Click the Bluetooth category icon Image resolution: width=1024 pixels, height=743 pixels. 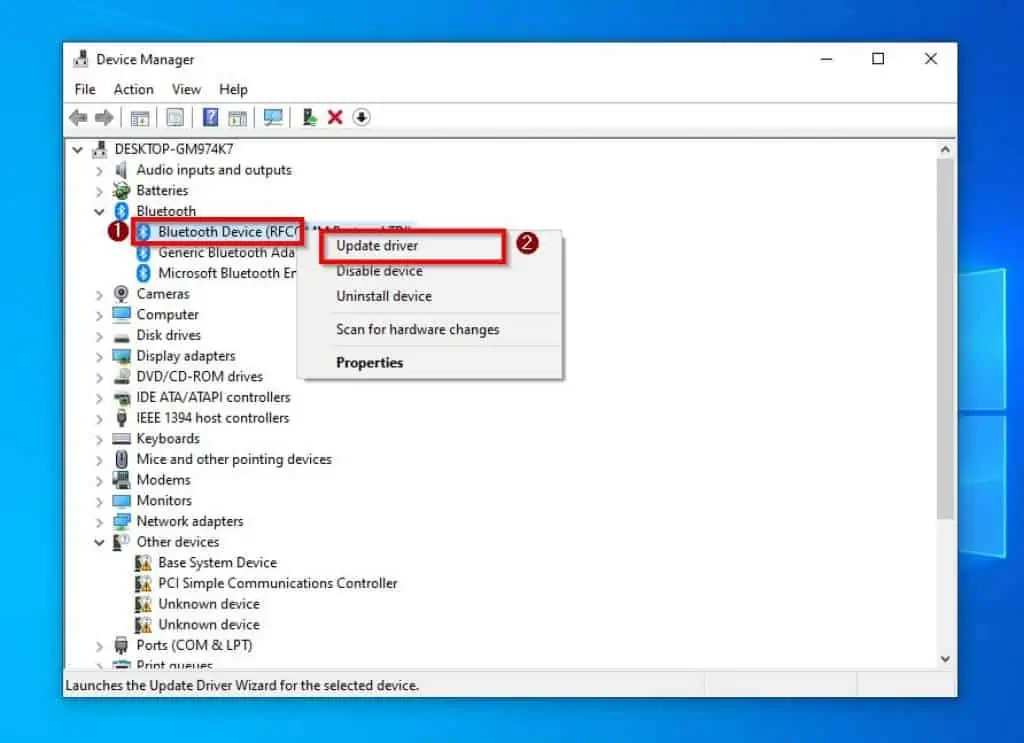tap(121, 211)
